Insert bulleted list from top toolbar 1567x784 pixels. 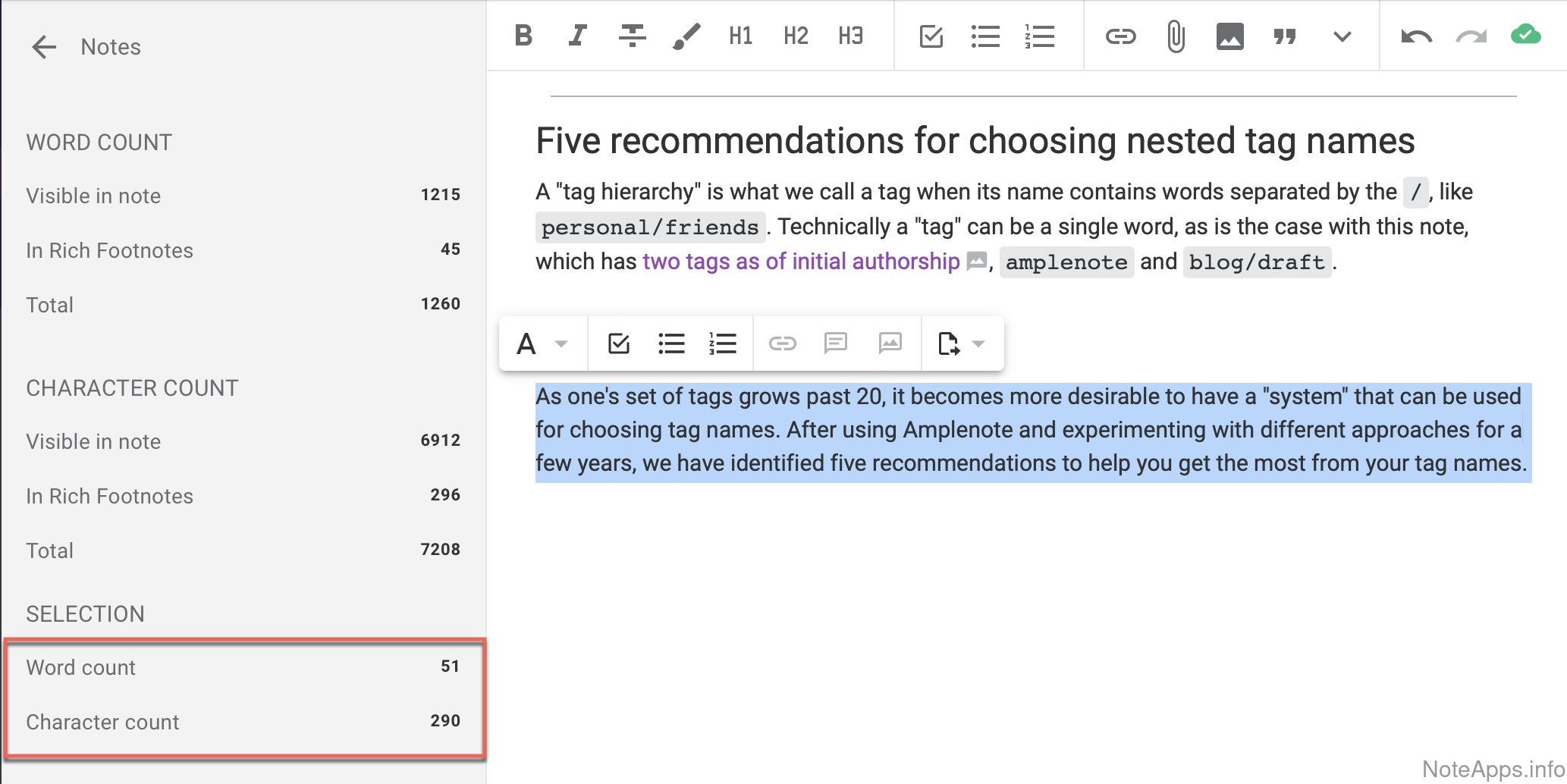coord(984,36)
